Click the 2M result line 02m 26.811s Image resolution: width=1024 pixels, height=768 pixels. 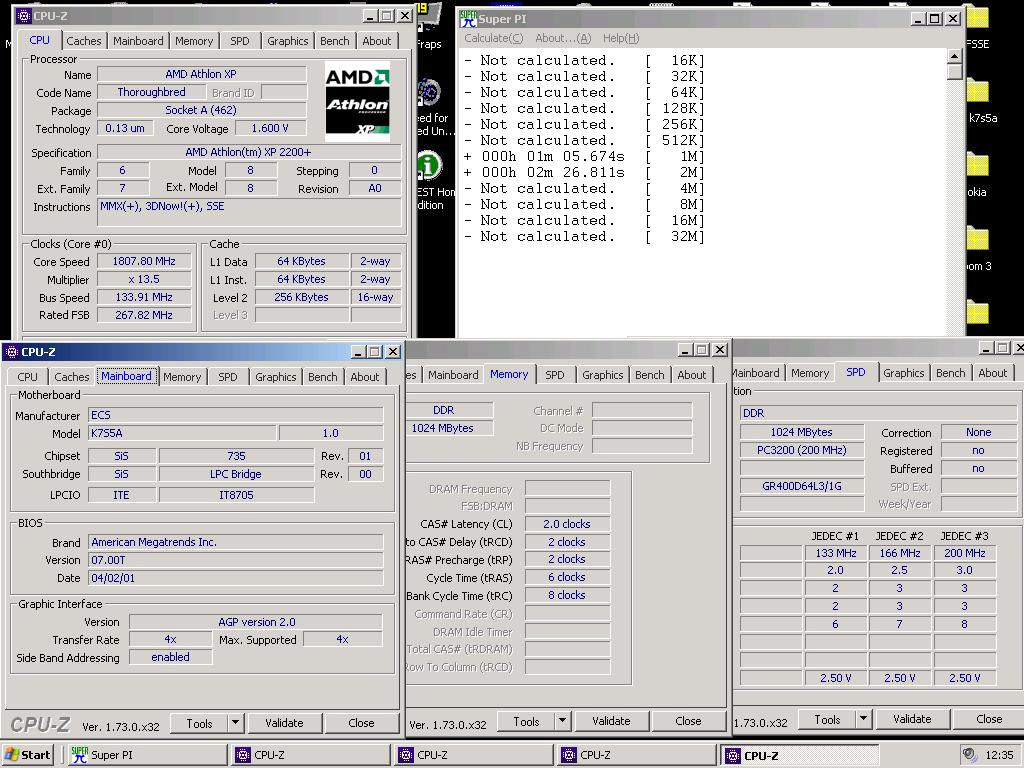click(x=584, y=172)
